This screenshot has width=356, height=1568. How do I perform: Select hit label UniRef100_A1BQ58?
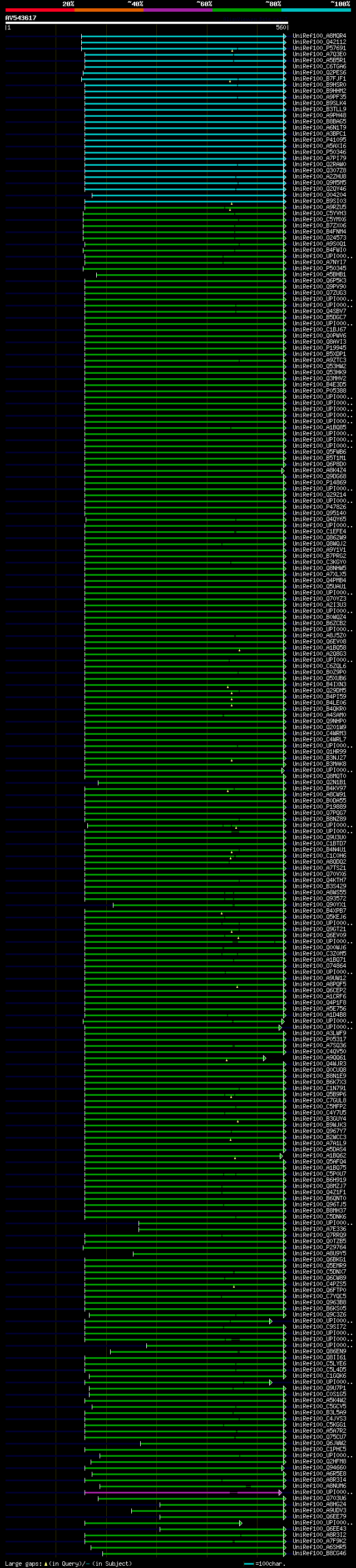tap(319, 647)
